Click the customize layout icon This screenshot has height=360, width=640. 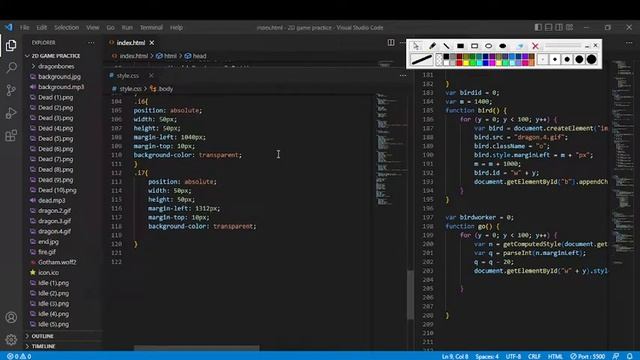(569, 27)
